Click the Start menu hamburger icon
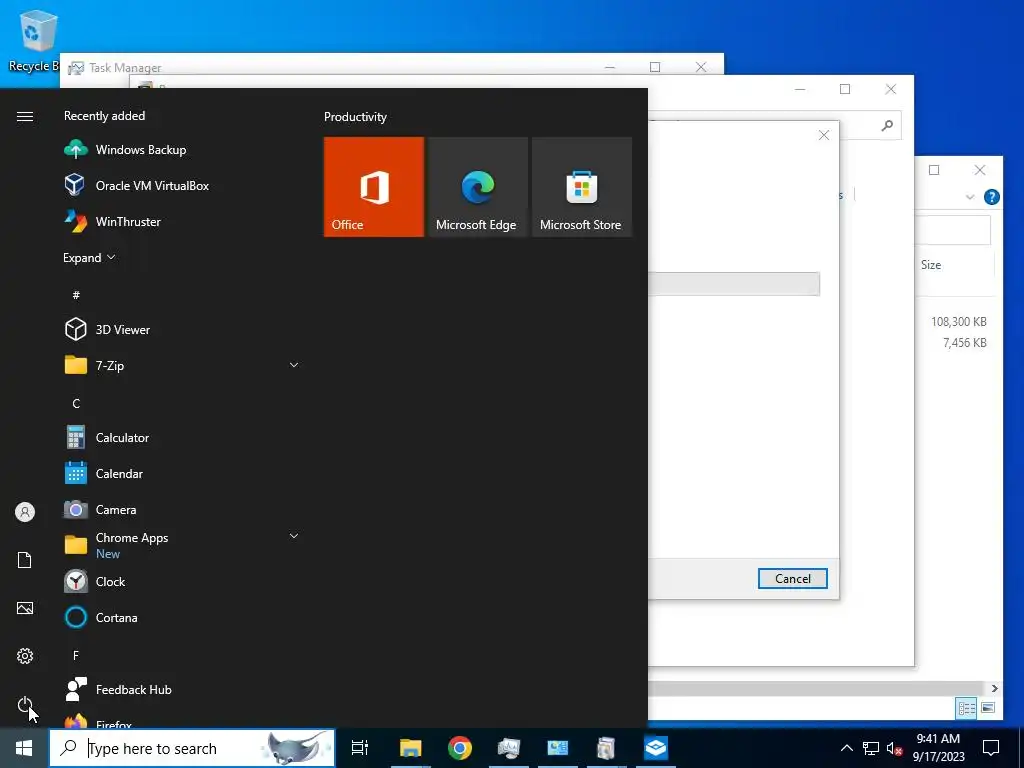 tap(25, 116)
